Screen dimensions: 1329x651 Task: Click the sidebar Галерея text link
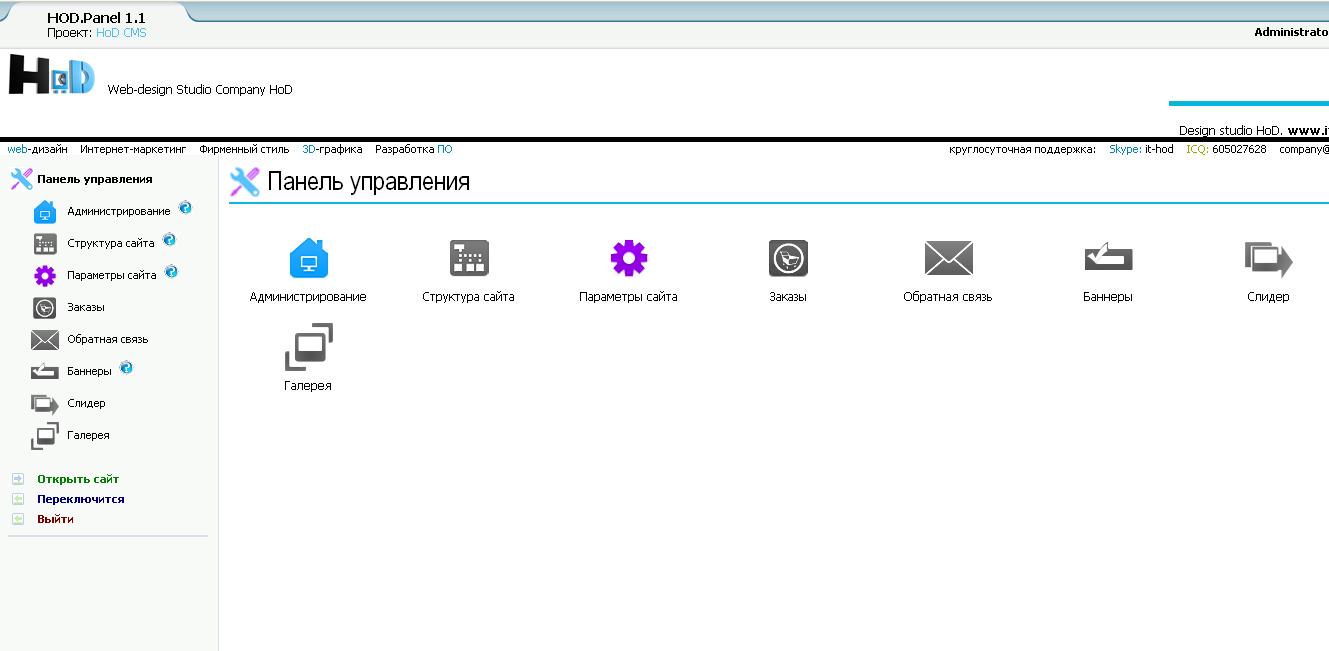(x=88, y=435)
